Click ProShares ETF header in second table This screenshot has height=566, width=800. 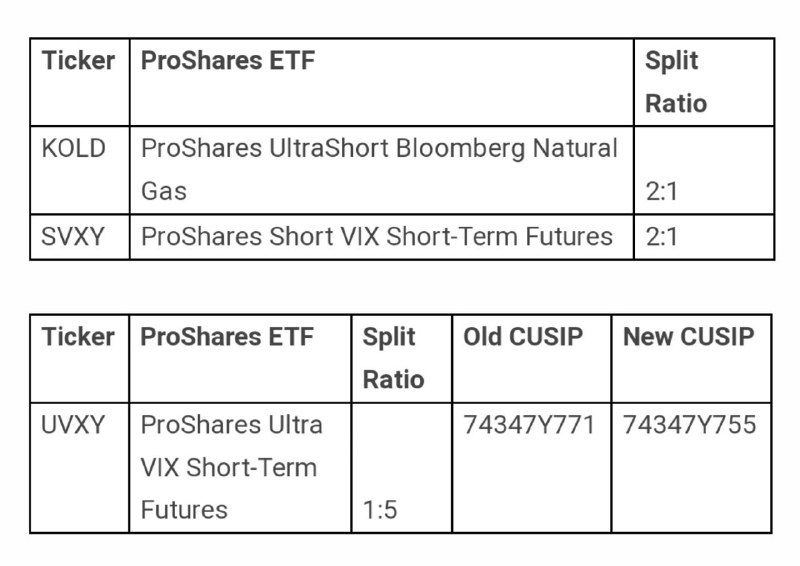pyautogui.click(x=227, y=337)
